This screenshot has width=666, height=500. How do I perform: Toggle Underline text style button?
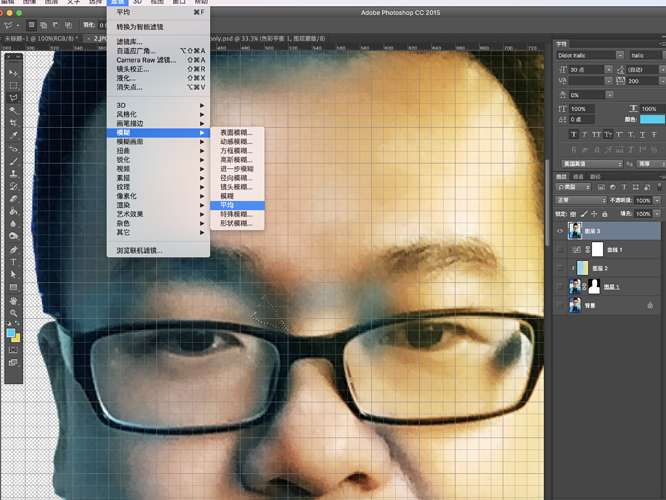click(x=642, y=135)
